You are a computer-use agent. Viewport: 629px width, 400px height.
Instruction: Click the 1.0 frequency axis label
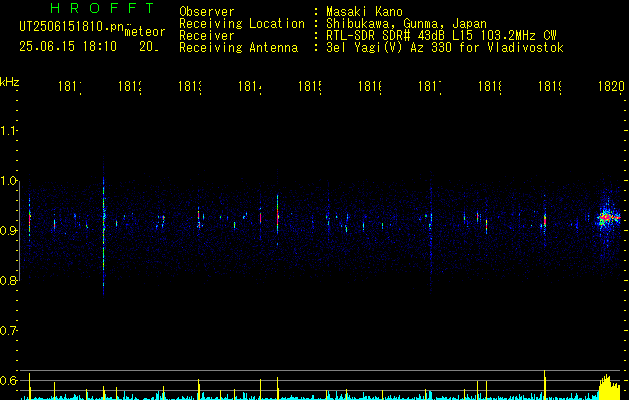8,181
